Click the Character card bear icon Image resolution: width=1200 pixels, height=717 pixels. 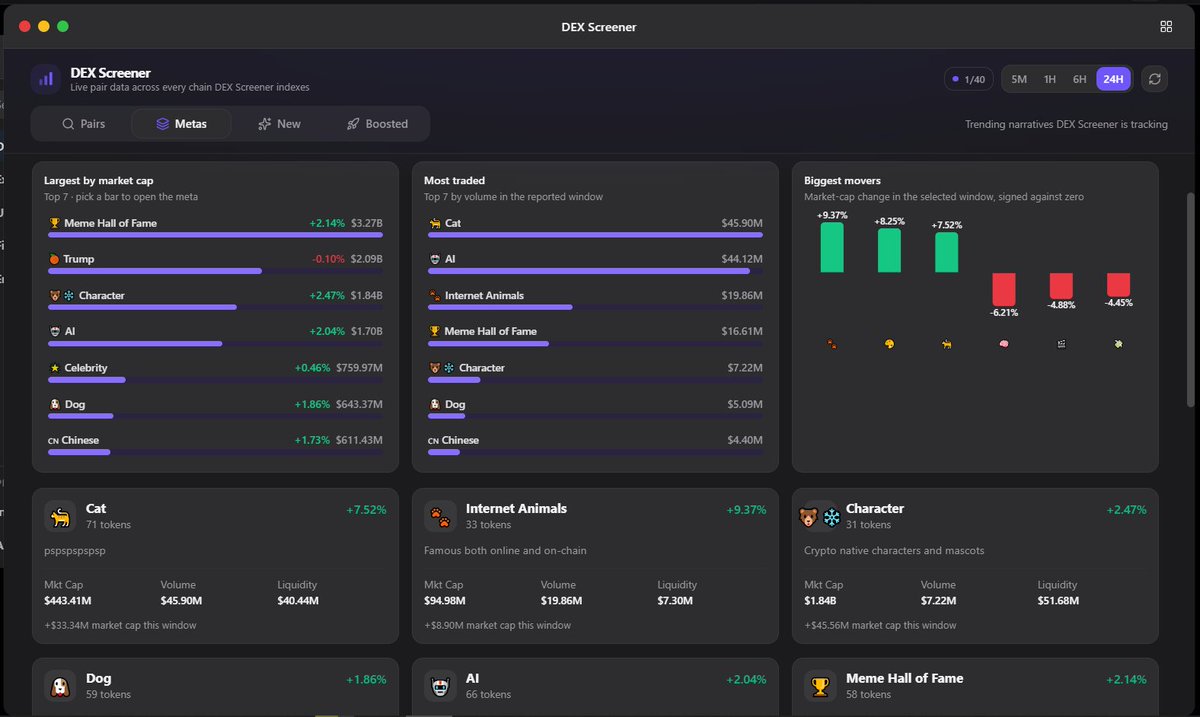coord(809,518)
